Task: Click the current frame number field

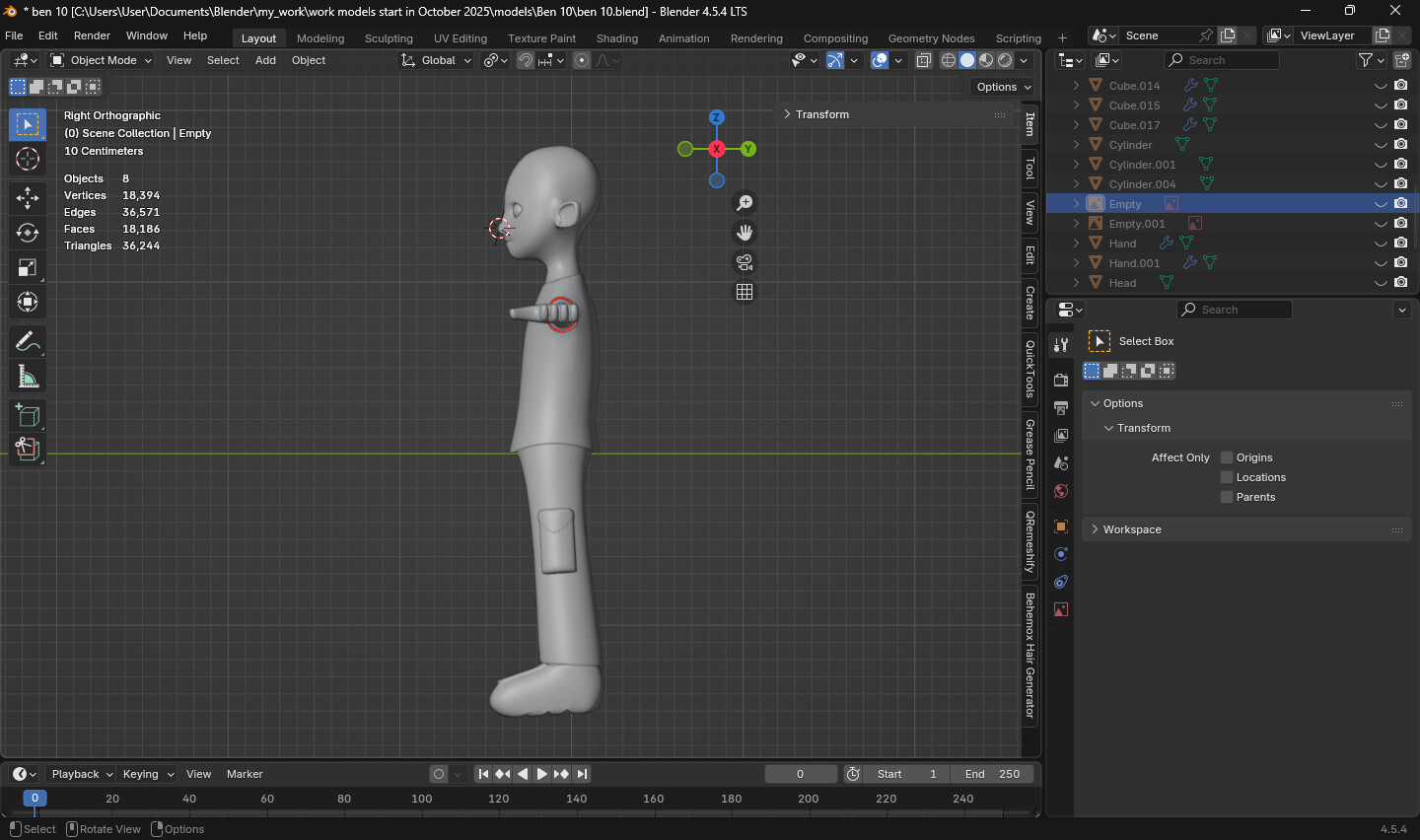Action: [801, 774]
